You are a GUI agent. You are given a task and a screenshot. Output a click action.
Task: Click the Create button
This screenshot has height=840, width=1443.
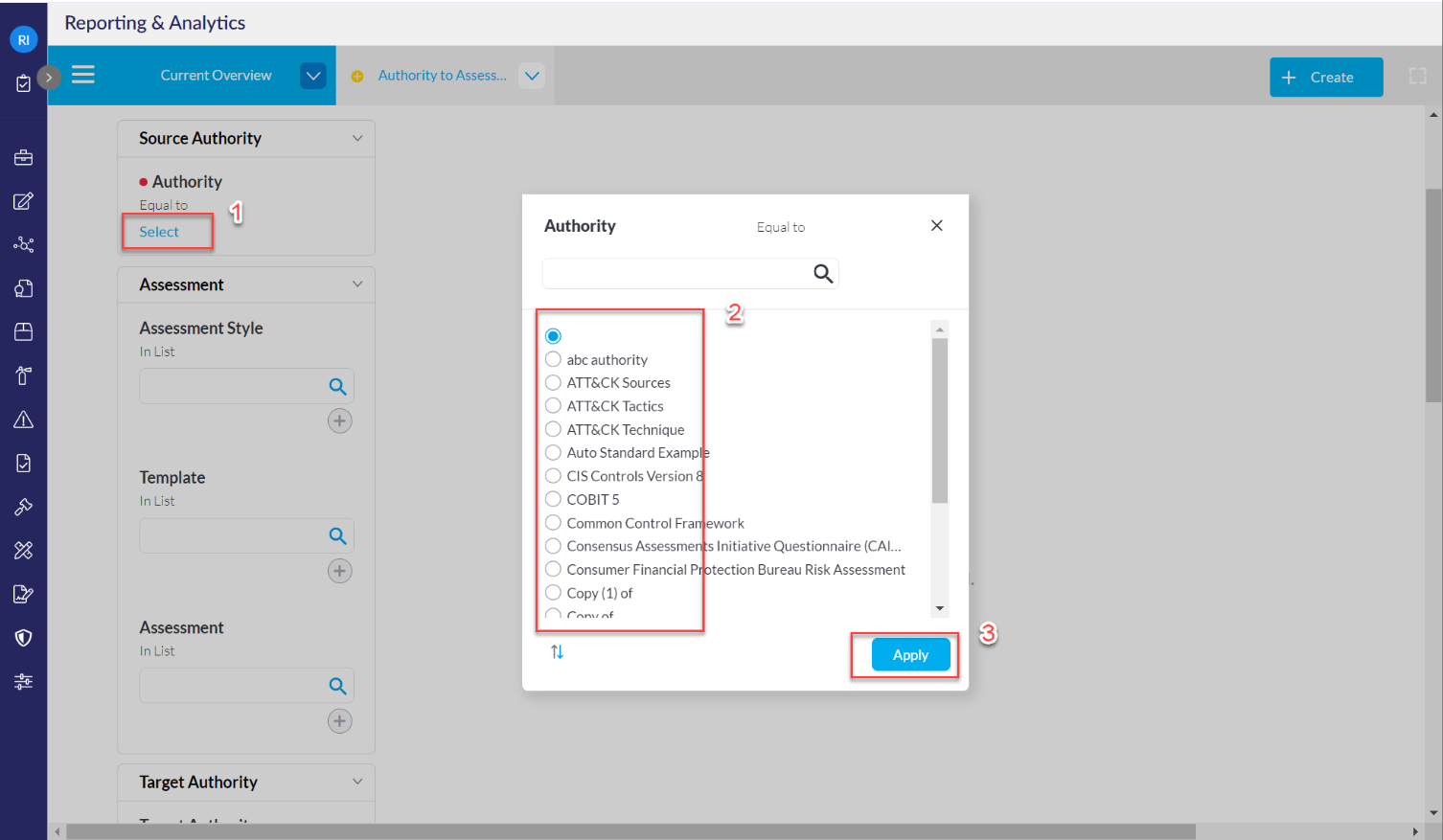(1325, 78)
